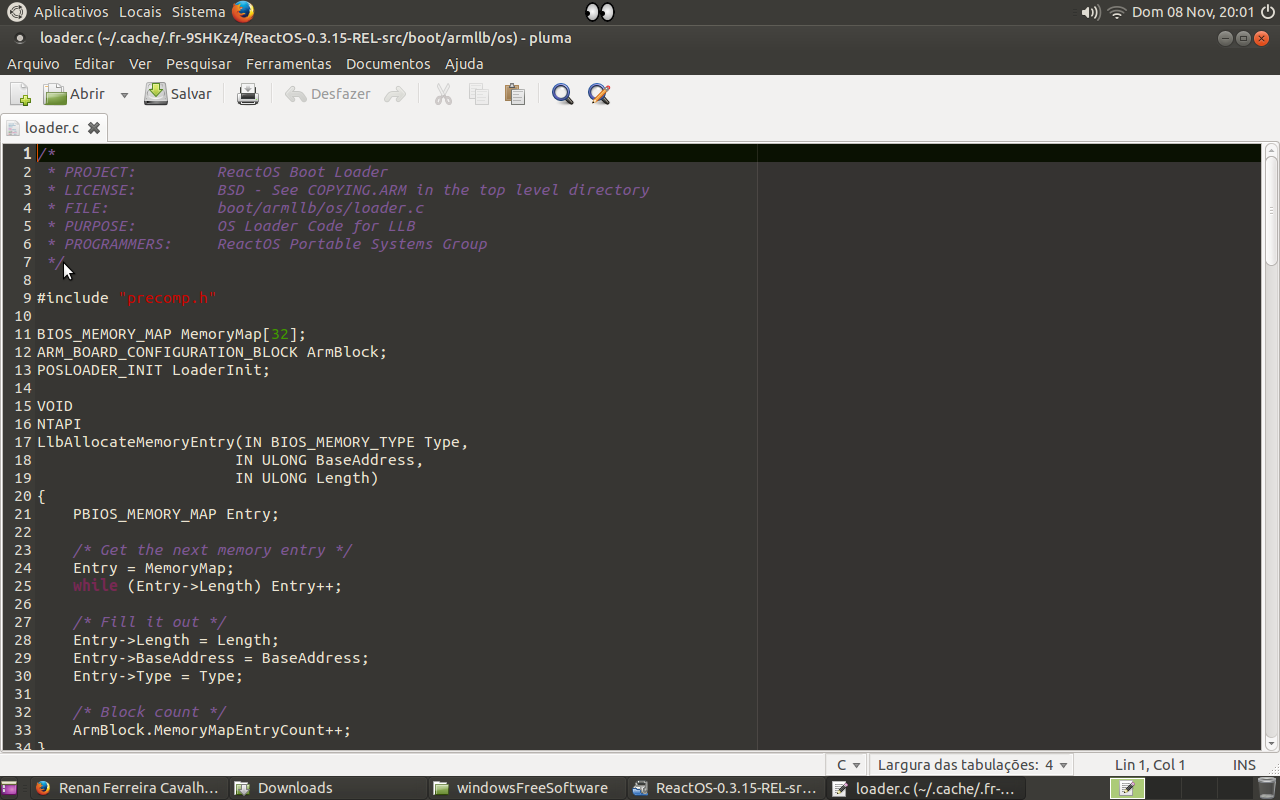The height and width of the screenshot is (800, 1280).
Task: Click the ARM_BOARD_CONFIGURATION_BLOCK ArmBlock; line
Action: [x=212, y=352]
